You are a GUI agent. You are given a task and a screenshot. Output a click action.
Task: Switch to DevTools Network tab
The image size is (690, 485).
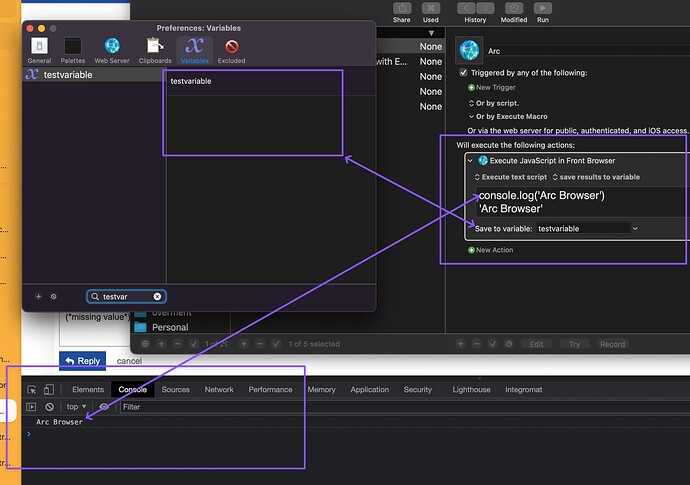click(219, 389)
